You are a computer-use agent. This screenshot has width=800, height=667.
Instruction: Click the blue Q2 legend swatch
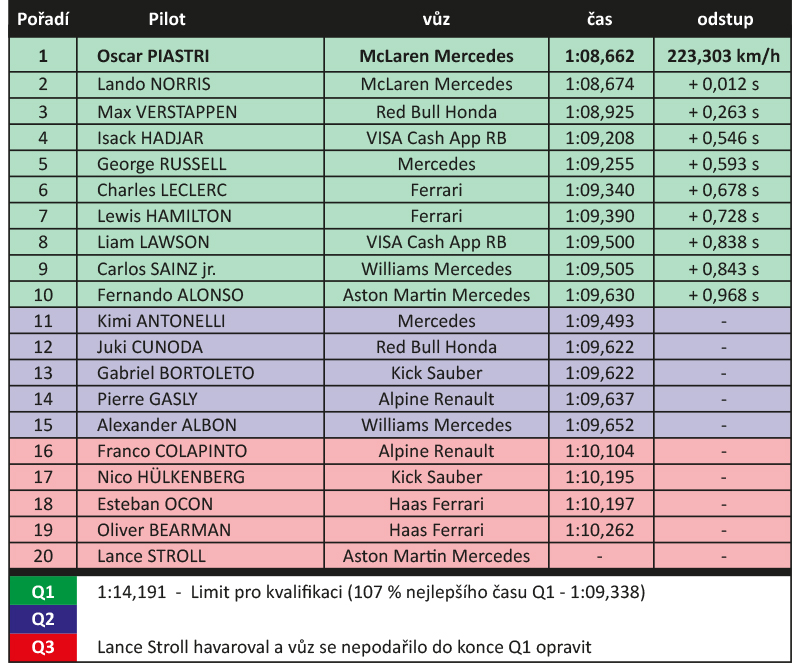point(43,619)
